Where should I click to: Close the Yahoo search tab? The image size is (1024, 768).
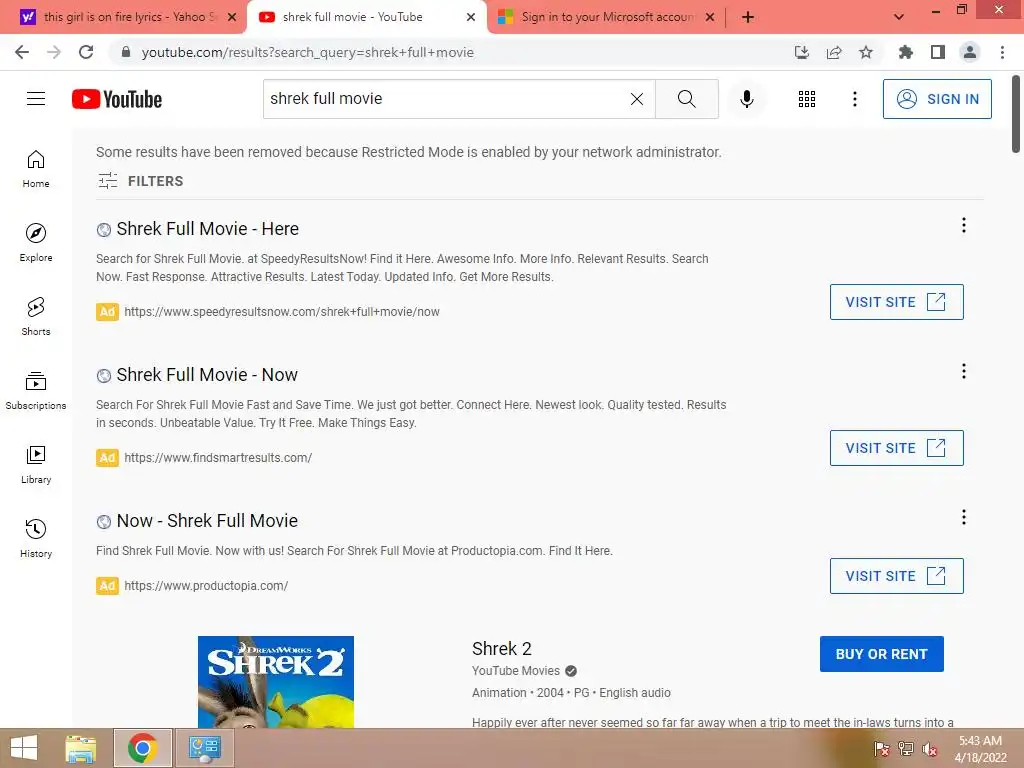[232, 17]
